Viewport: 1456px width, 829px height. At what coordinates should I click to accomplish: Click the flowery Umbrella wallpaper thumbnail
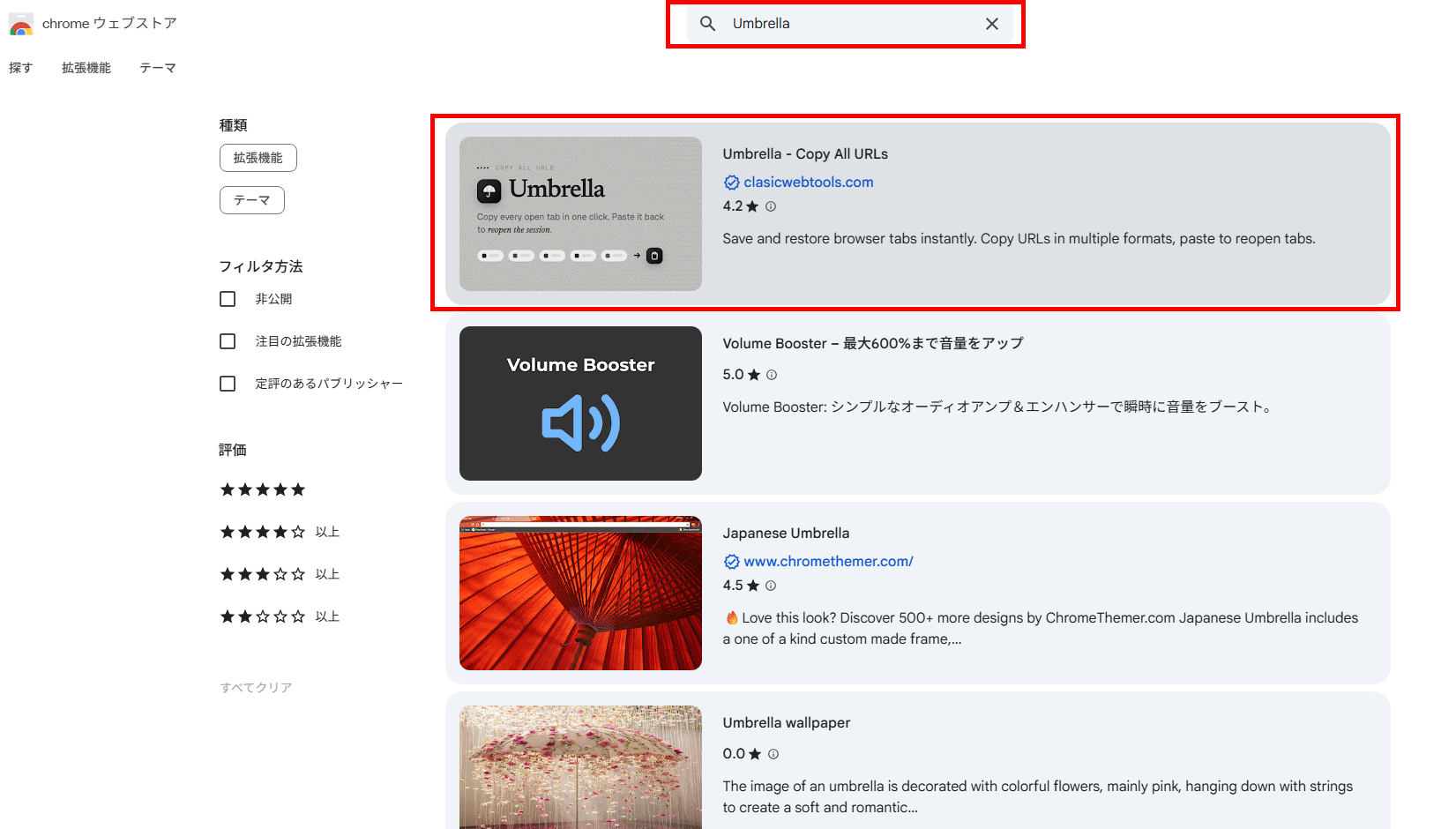[580, 767]
